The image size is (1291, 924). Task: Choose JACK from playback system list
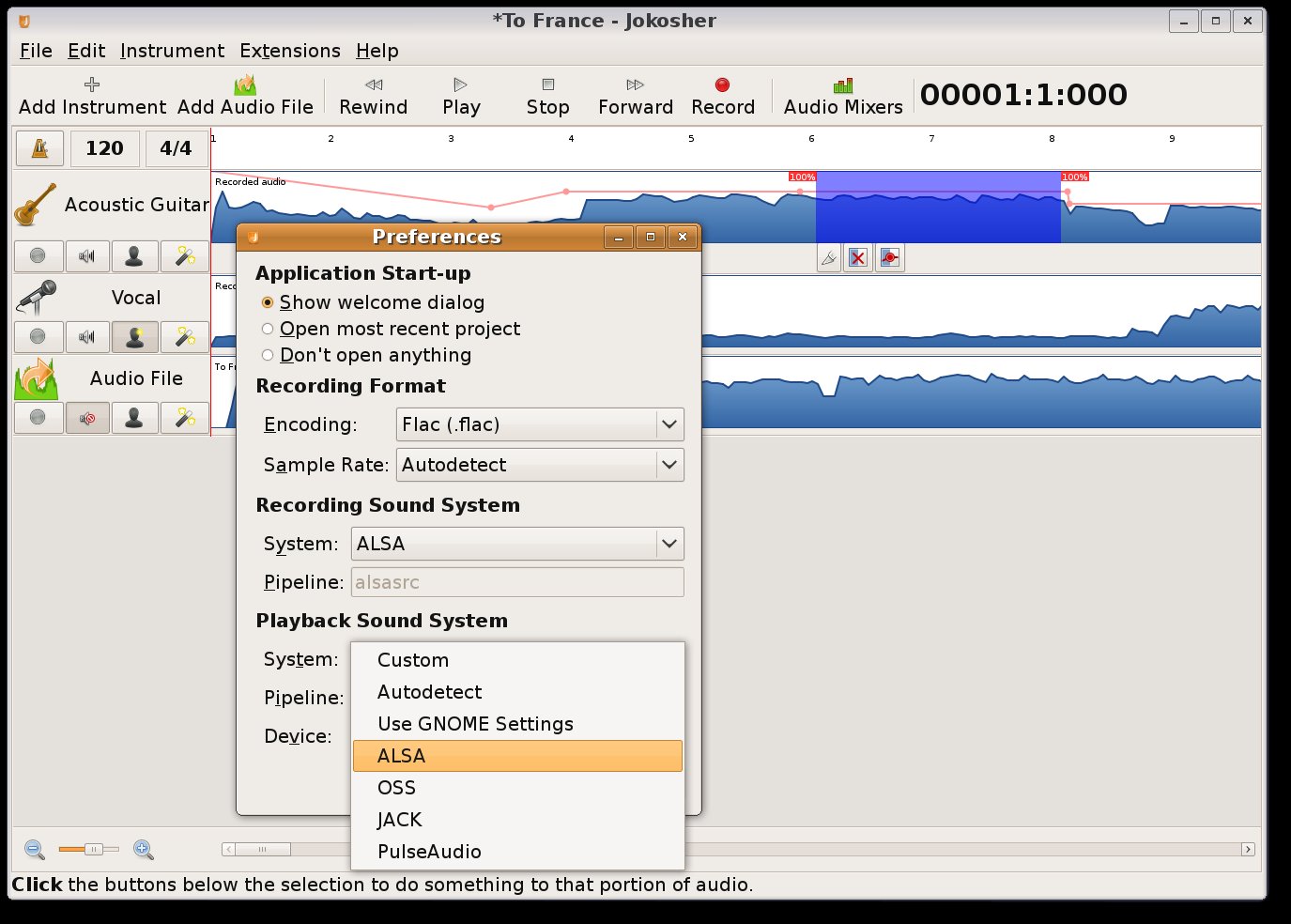[x=517, y=820]
